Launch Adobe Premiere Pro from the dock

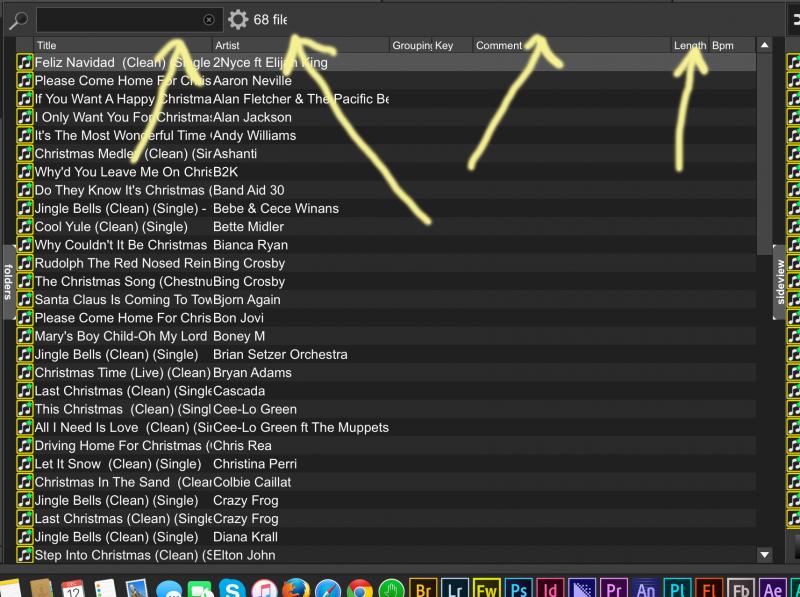pos(614,589)
